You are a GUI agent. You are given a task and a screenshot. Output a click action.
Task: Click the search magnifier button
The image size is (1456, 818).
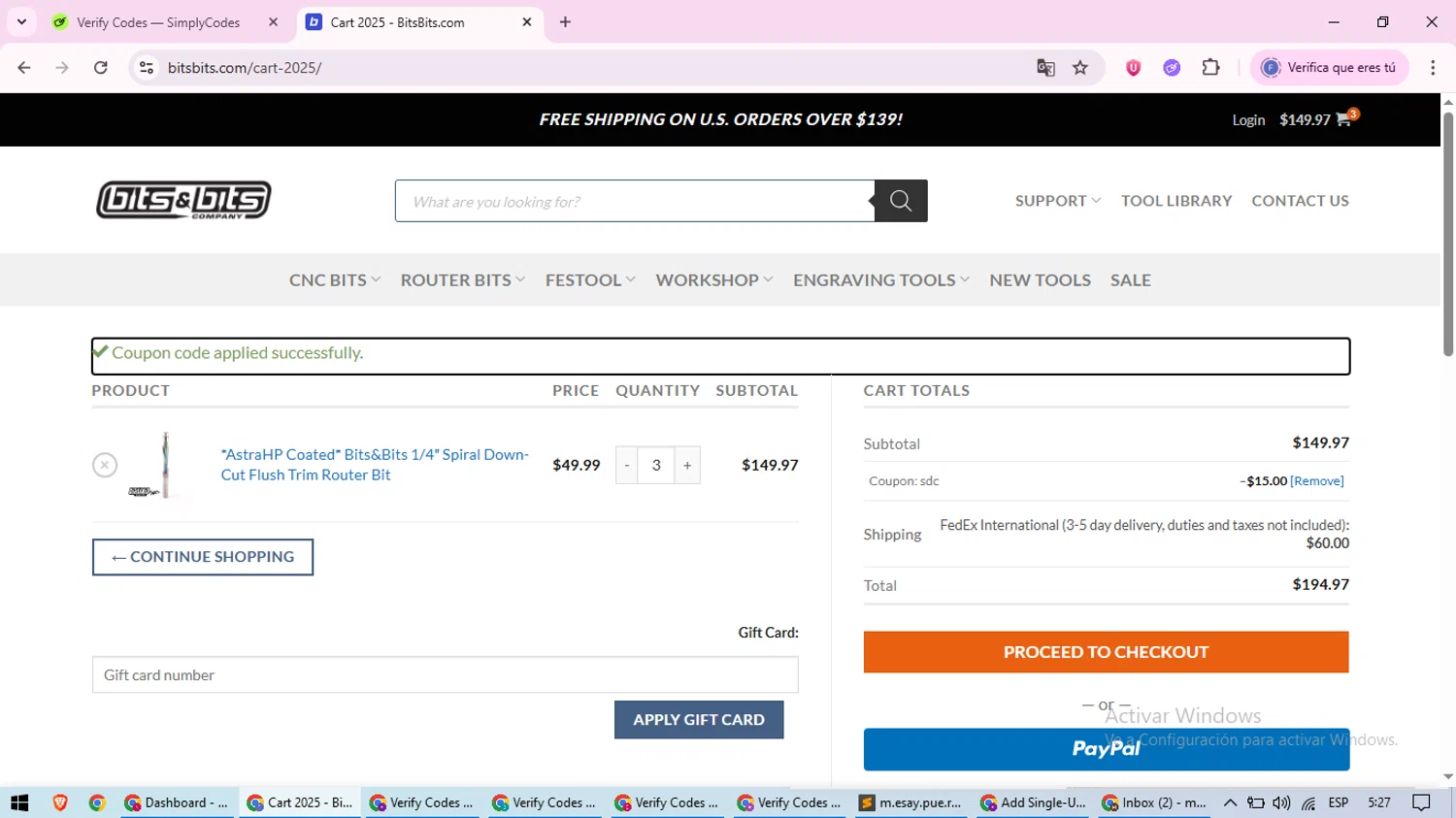901,201
